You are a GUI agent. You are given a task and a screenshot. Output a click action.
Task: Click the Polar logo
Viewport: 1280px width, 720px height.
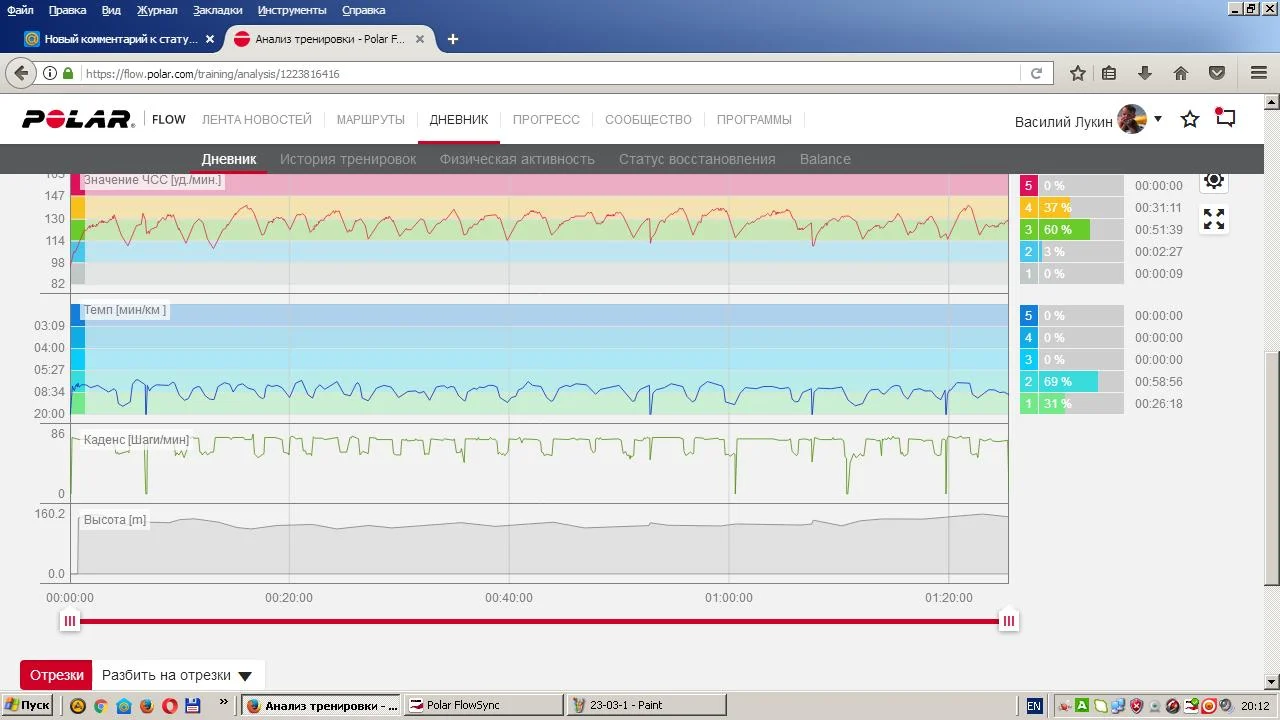click(78, 120)
